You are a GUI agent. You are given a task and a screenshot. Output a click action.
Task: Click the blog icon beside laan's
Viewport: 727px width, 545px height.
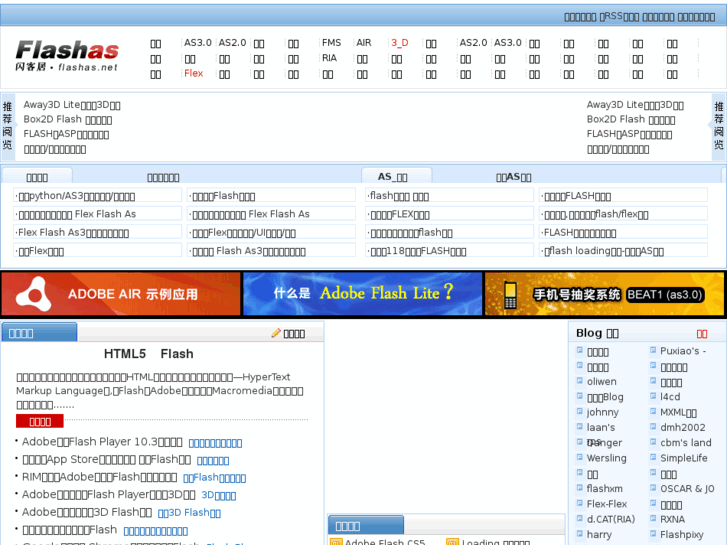580,426
